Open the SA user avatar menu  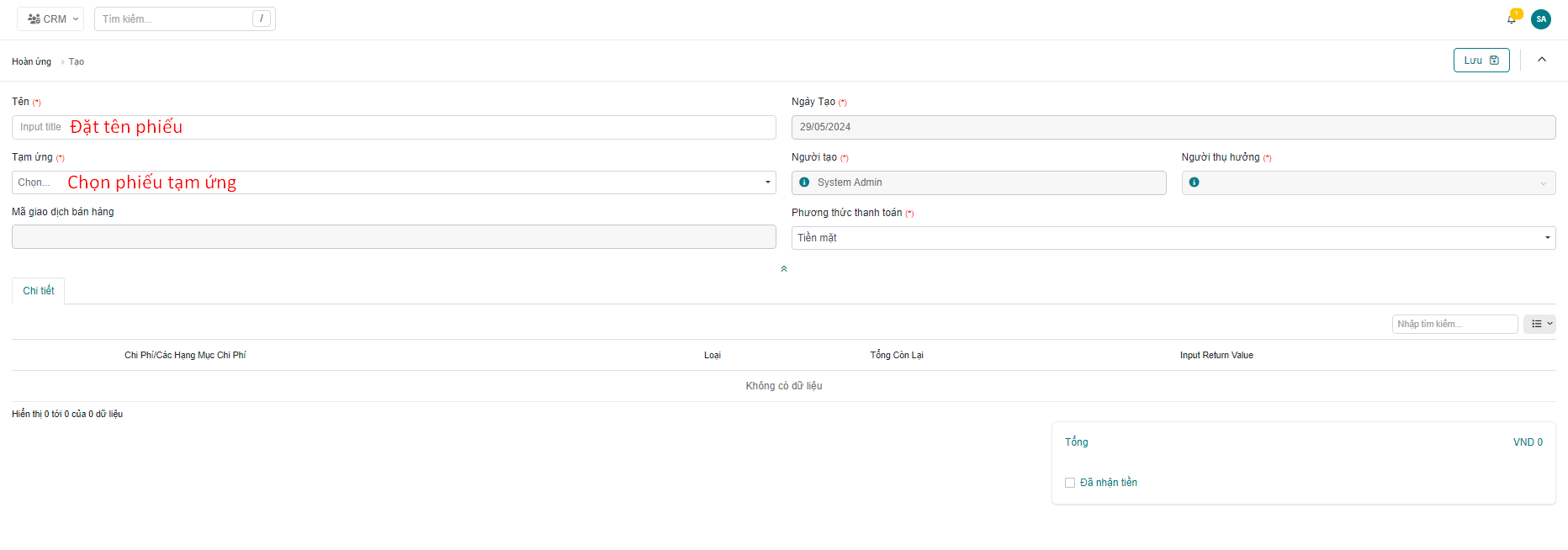(1541, 19)
